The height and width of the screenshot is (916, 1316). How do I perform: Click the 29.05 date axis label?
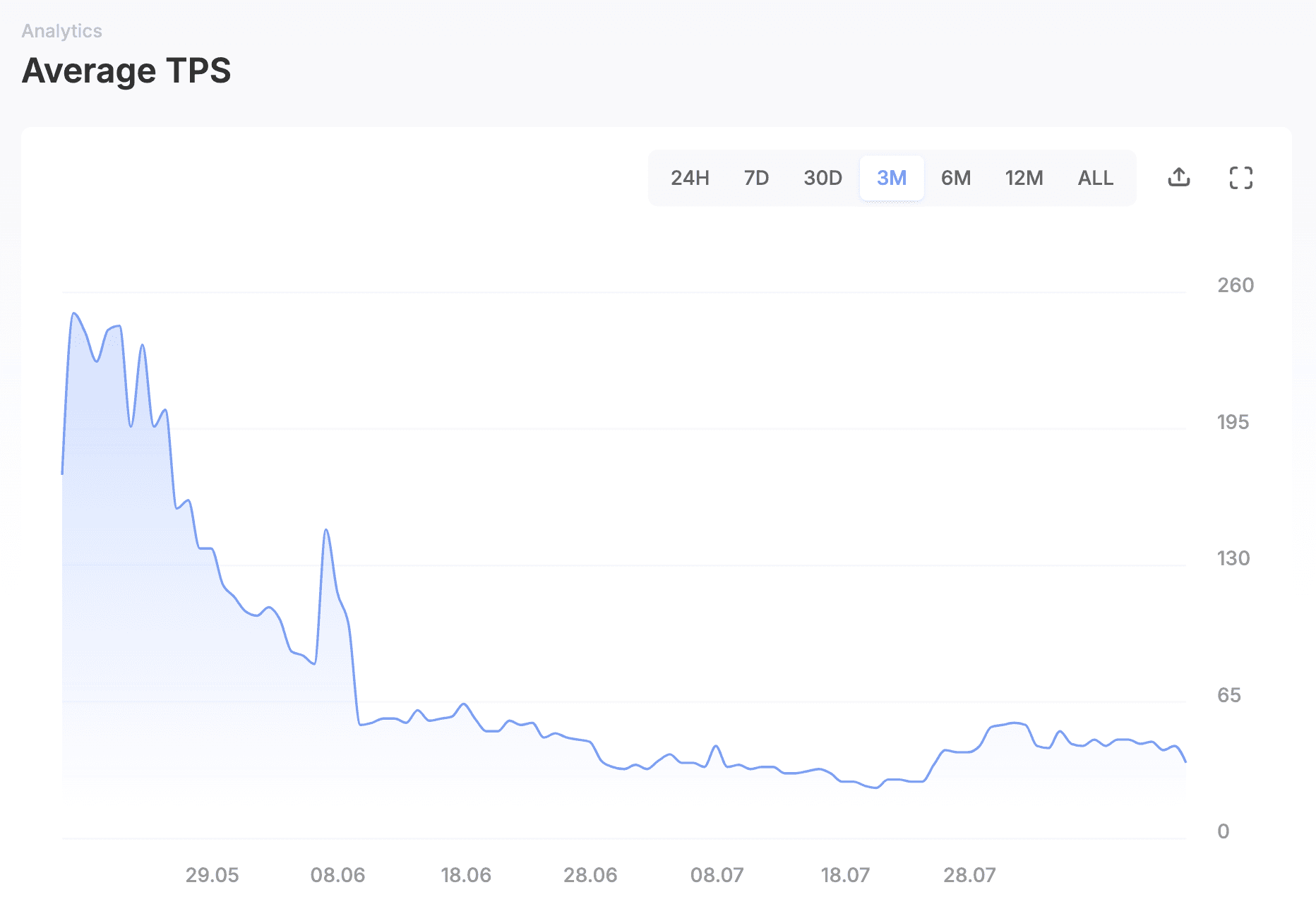tap(212, 875)
